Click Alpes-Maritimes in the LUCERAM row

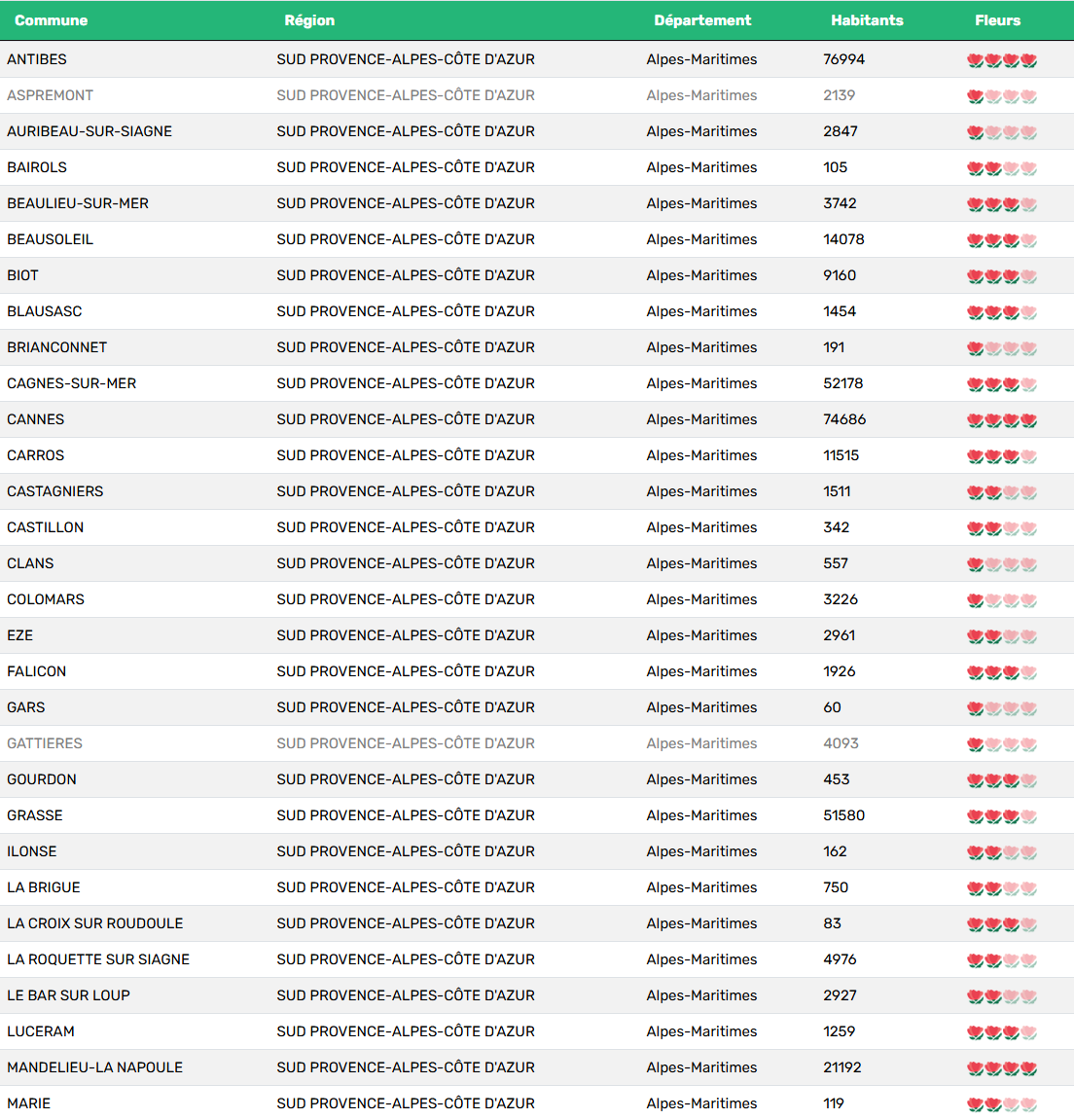(701, 1031)
